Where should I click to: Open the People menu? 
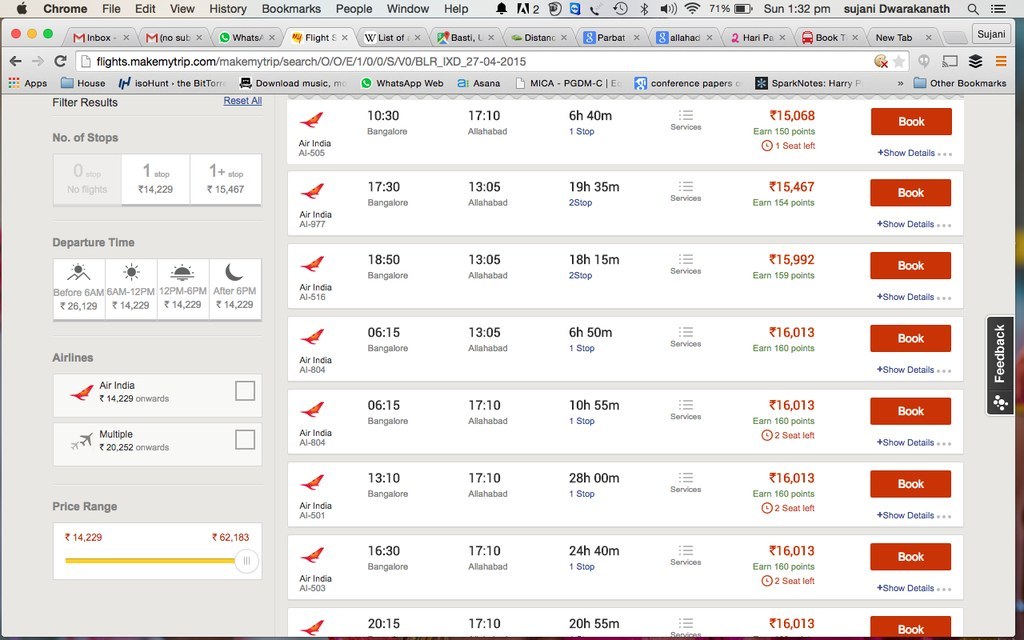click(354, 8)
